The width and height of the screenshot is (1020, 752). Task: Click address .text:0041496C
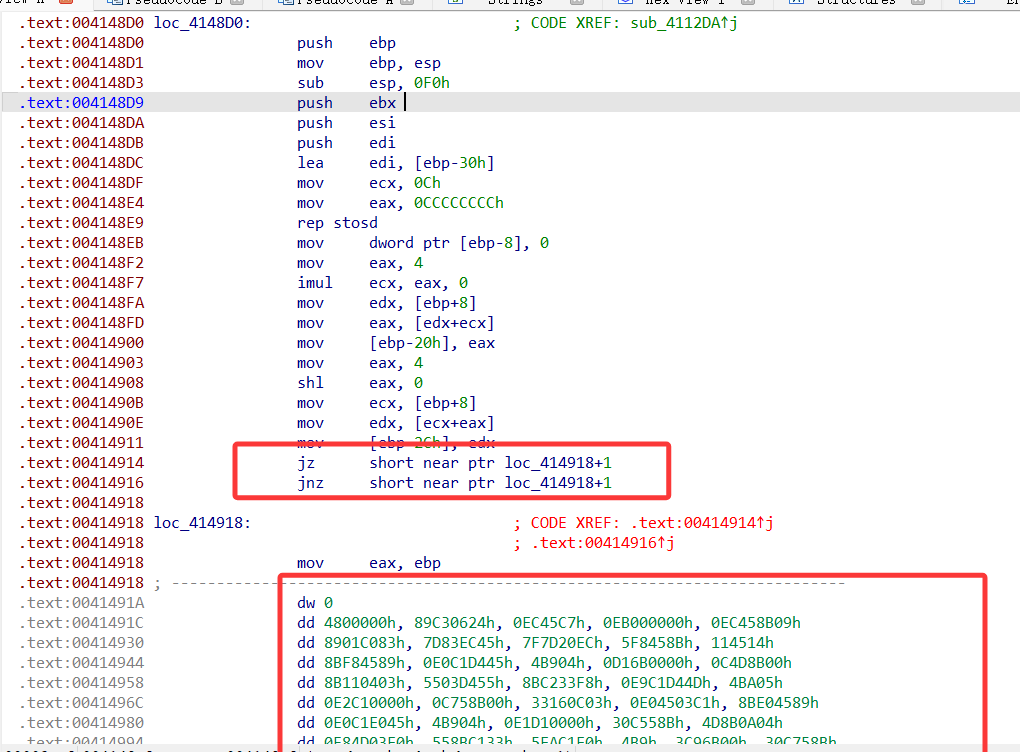(82, 704)
